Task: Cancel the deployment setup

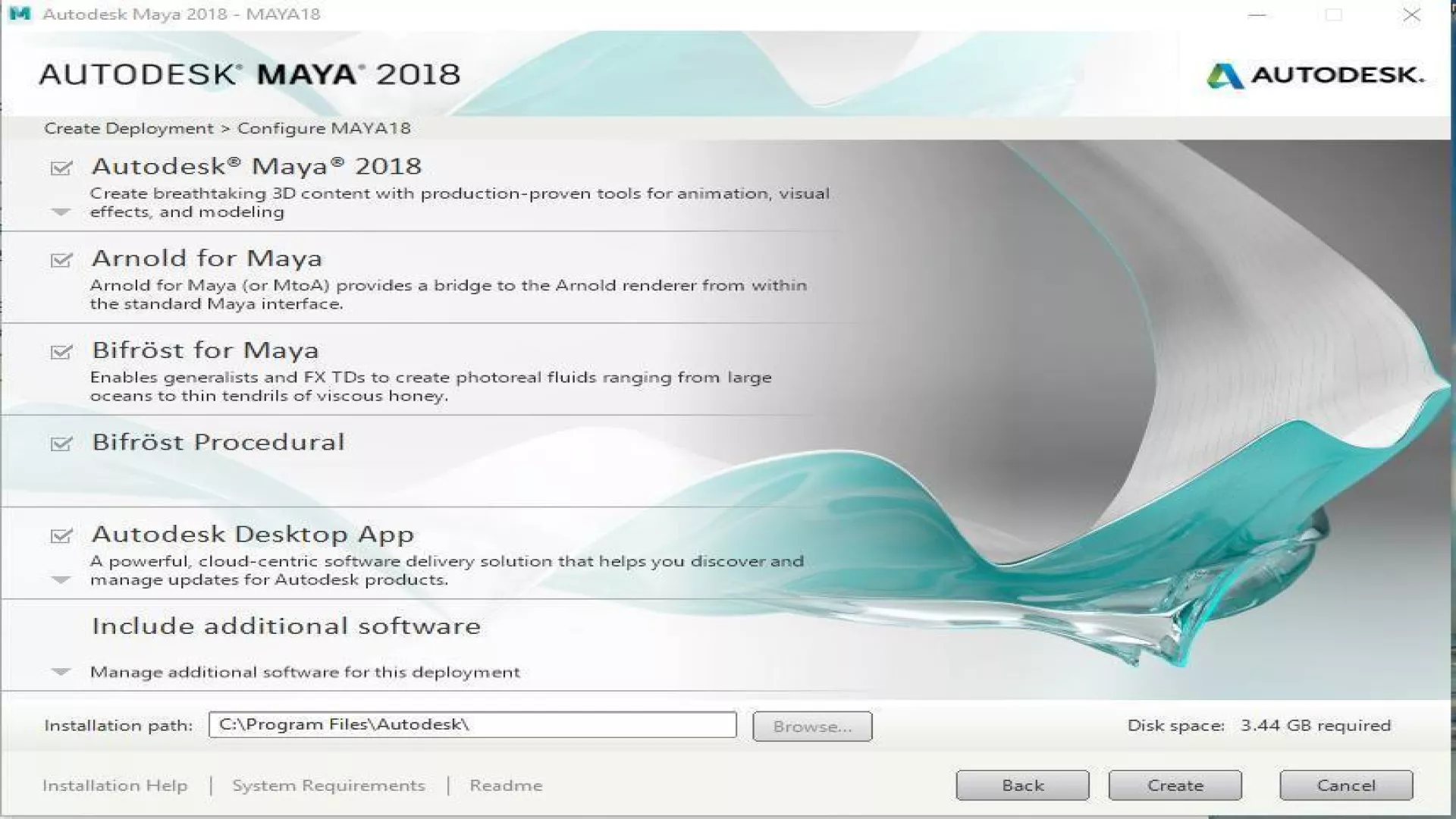Action: coord(1345,786)
